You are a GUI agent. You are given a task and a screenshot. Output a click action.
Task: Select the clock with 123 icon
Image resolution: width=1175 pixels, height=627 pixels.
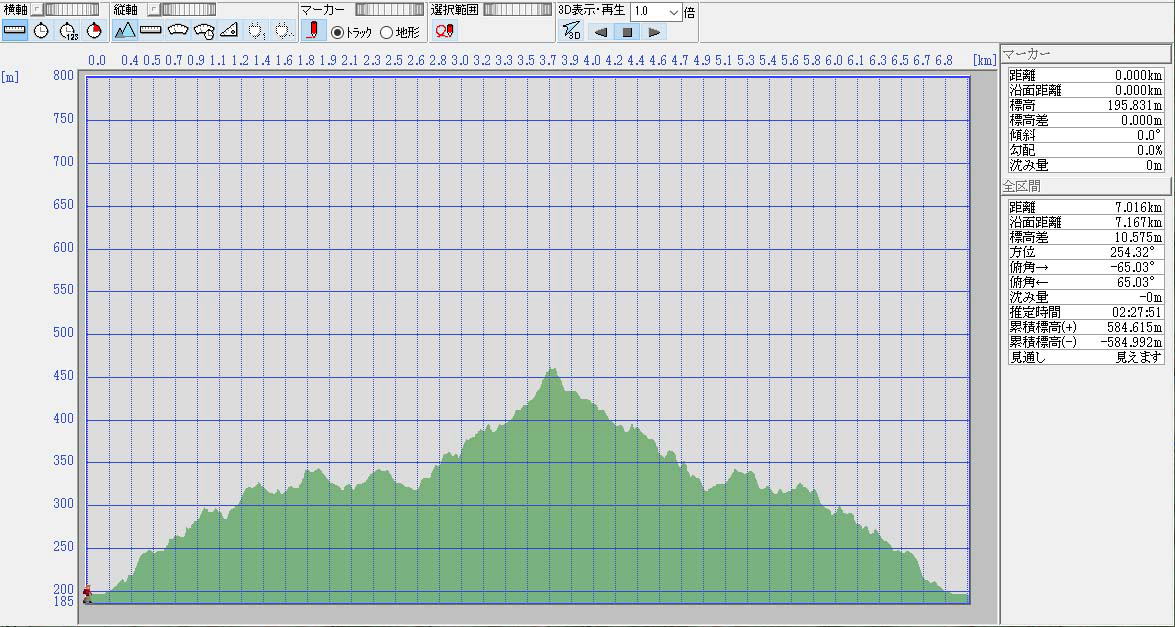(x=68, y=30)
